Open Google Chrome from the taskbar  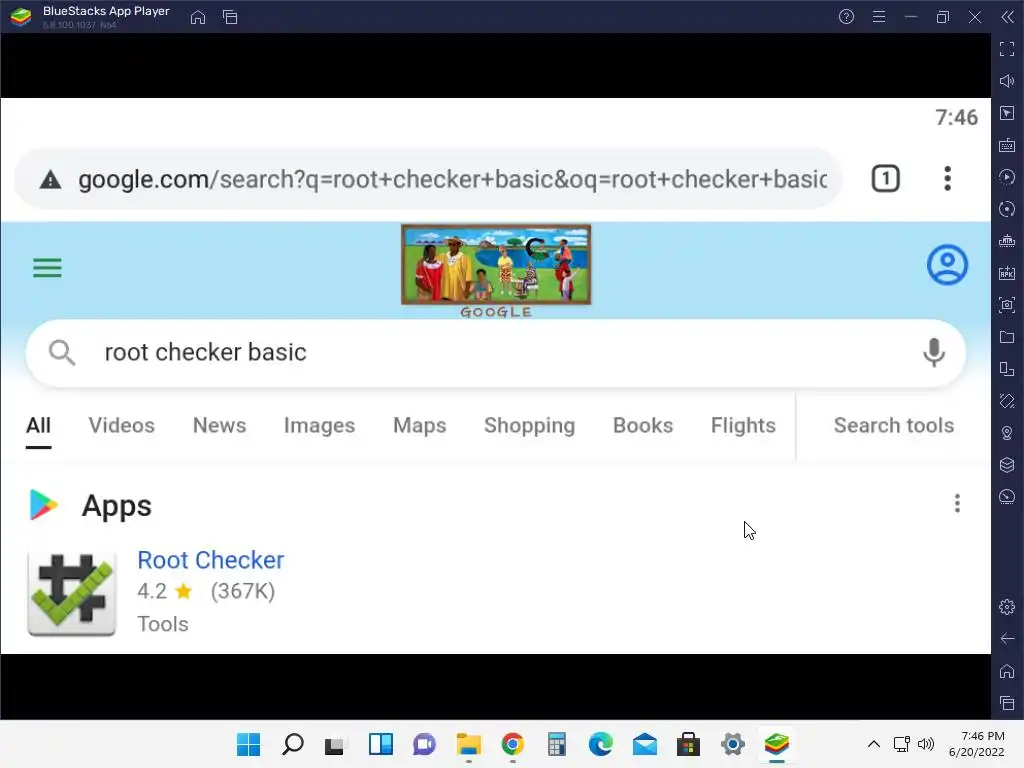[x=513, y=744]
